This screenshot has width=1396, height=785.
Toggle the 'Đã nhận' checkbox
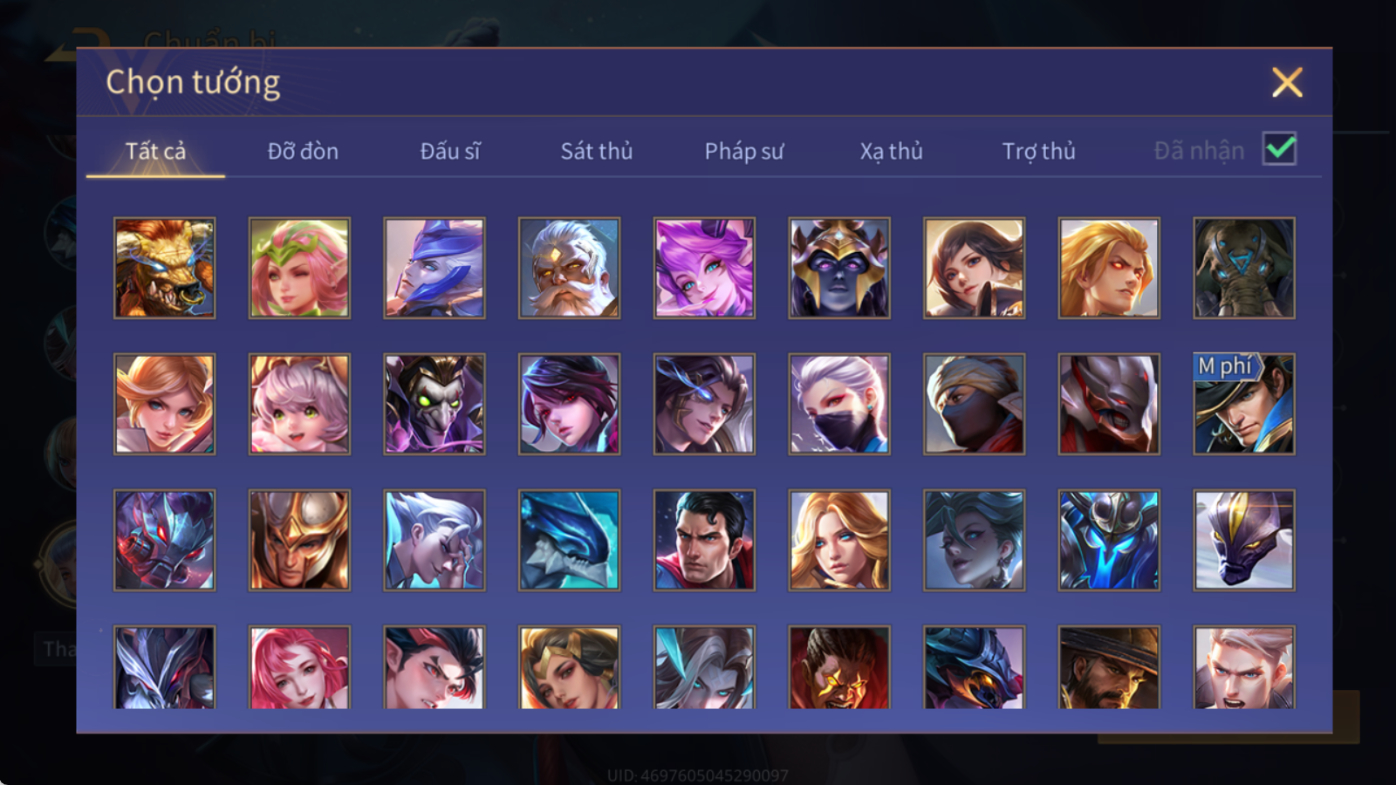coord(1279,149)
